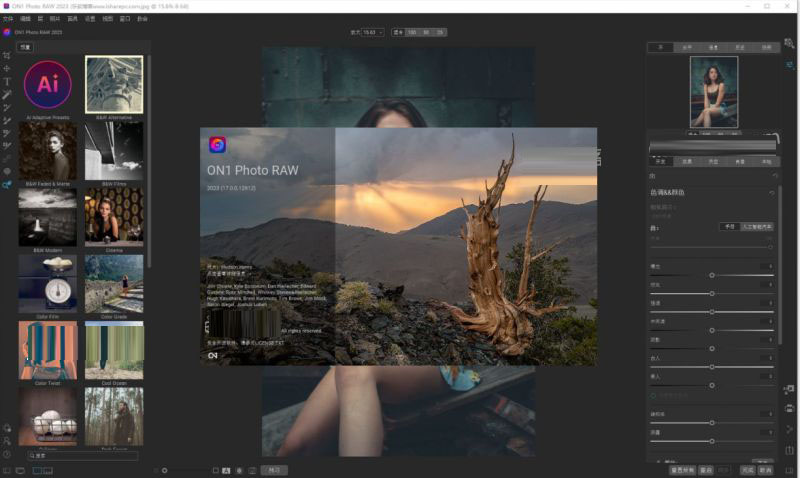Click the AI auto button beside 手动
This screenshot has height=478, width=800.
point(757,227)
